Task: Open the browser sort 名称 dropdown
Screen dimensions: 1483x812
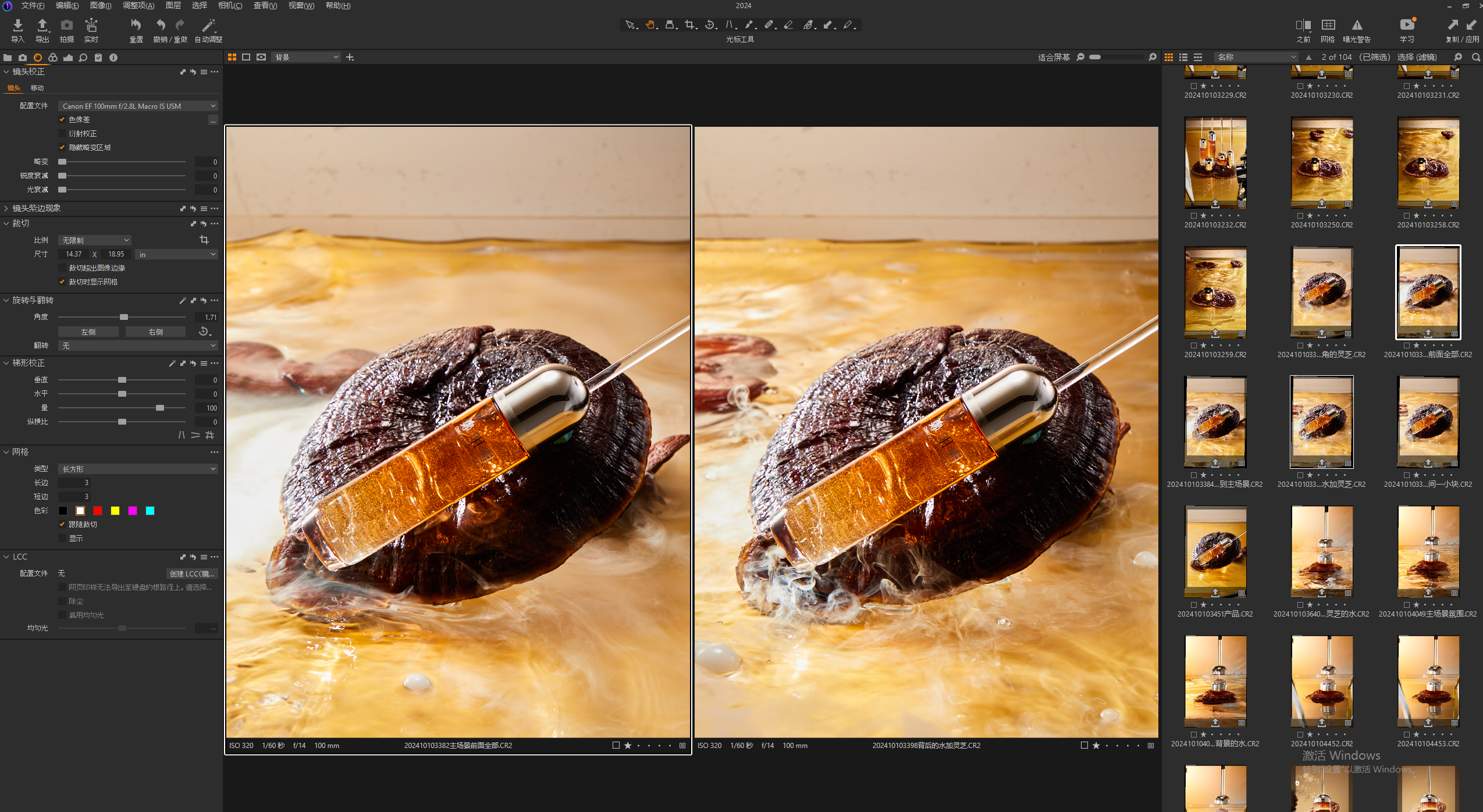Action: (x=1256, y=57)
